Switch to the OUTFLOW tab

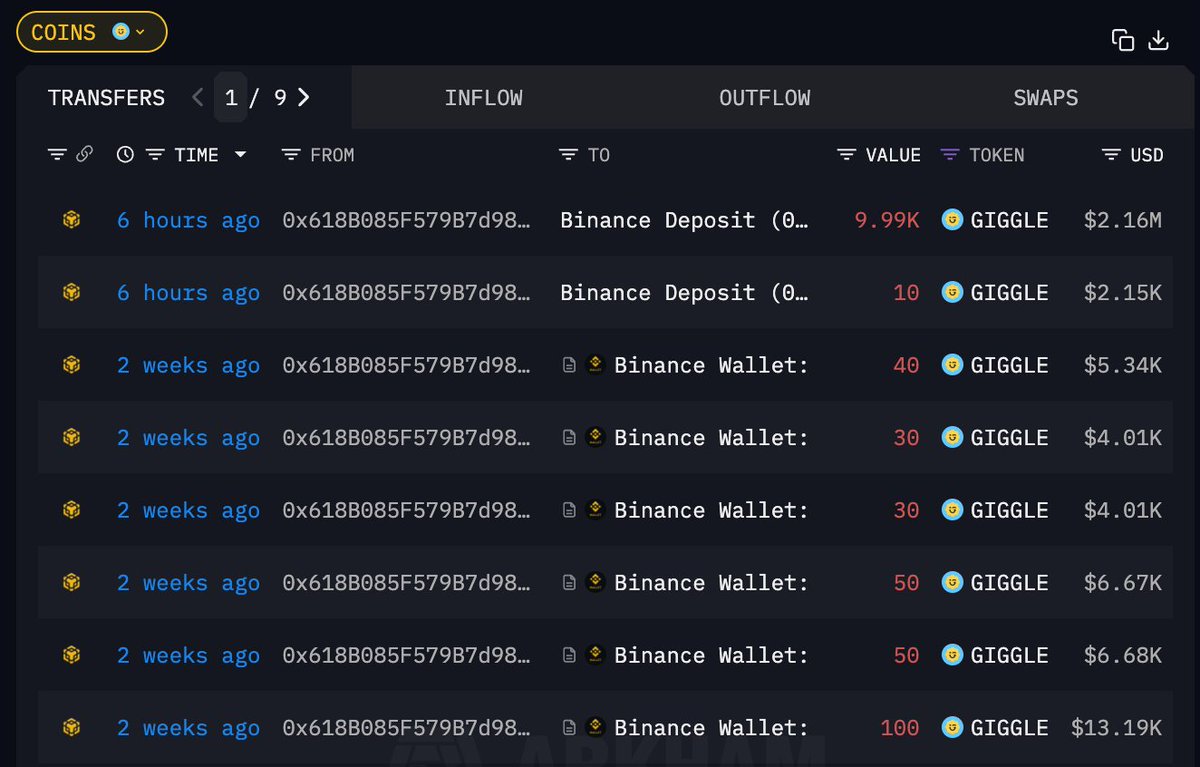pyautogui.click(x=765, y=98)
